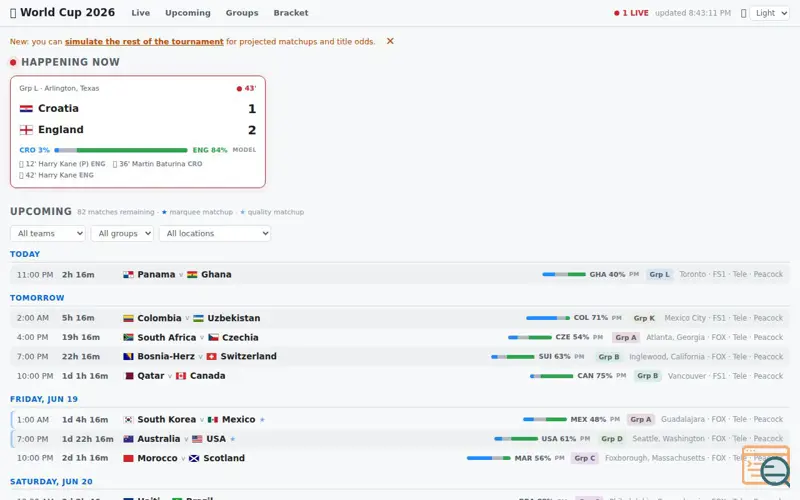This screenshot has width=800, height=500.
Task: Click the Grp A badge on South Korea row
Action: tap(640, 420)
